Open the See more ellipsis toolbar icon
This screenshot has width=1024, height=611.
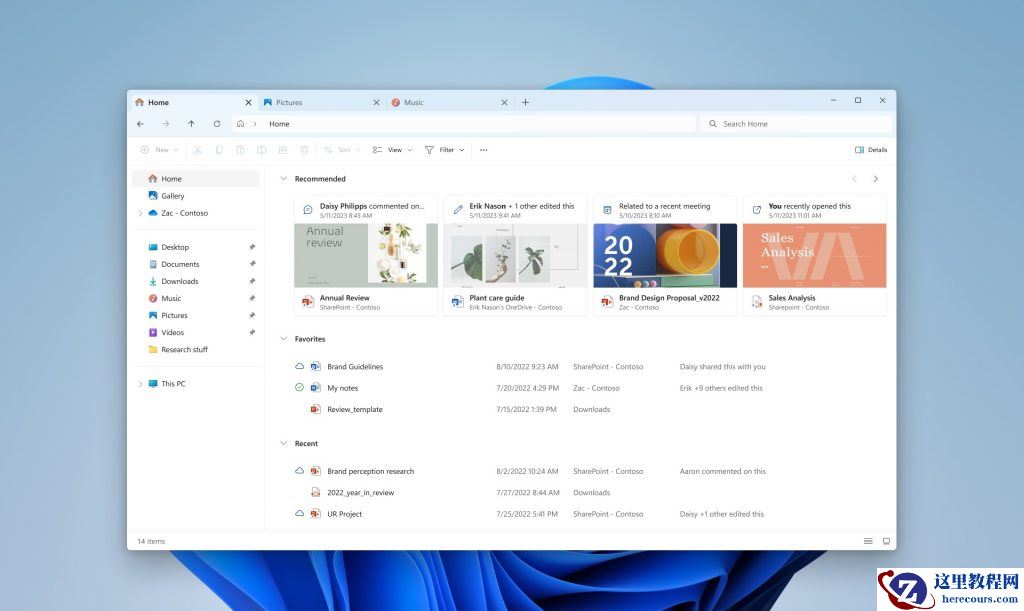click(x=484, y=149)
